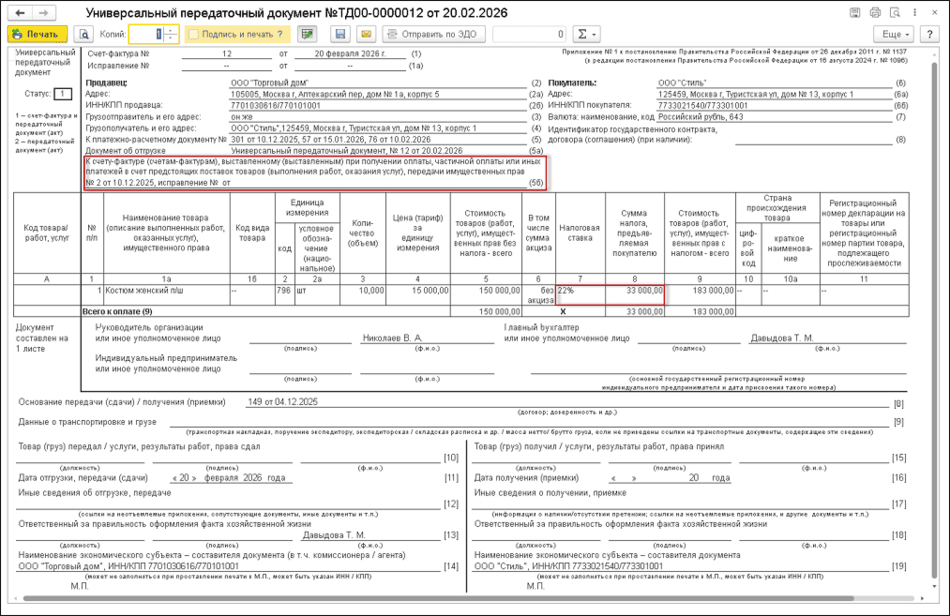Select the 22% tax rate cell
Image resolution: width=950 pixels, height=616 pixels.
[577, 290]
